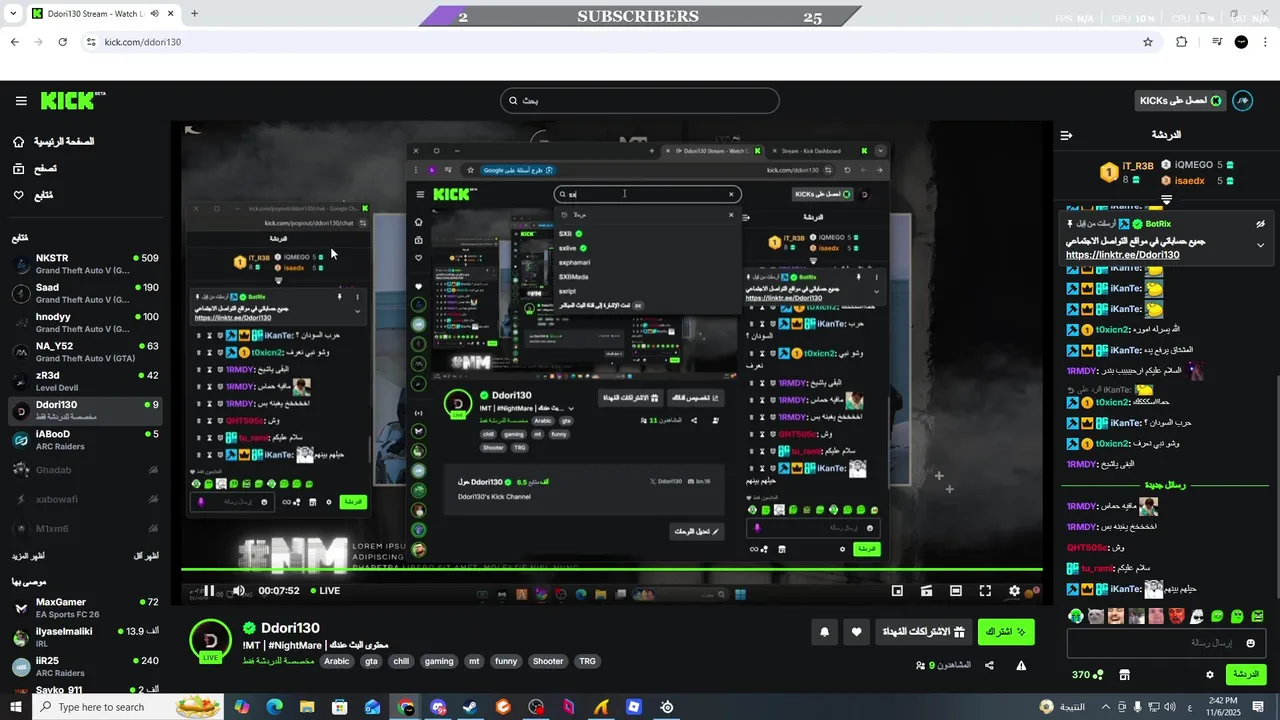The width and height of the screenshot is (1280, 720).
Task: Open zR3d channel playing Level Devil
Action: click(85, 381)
